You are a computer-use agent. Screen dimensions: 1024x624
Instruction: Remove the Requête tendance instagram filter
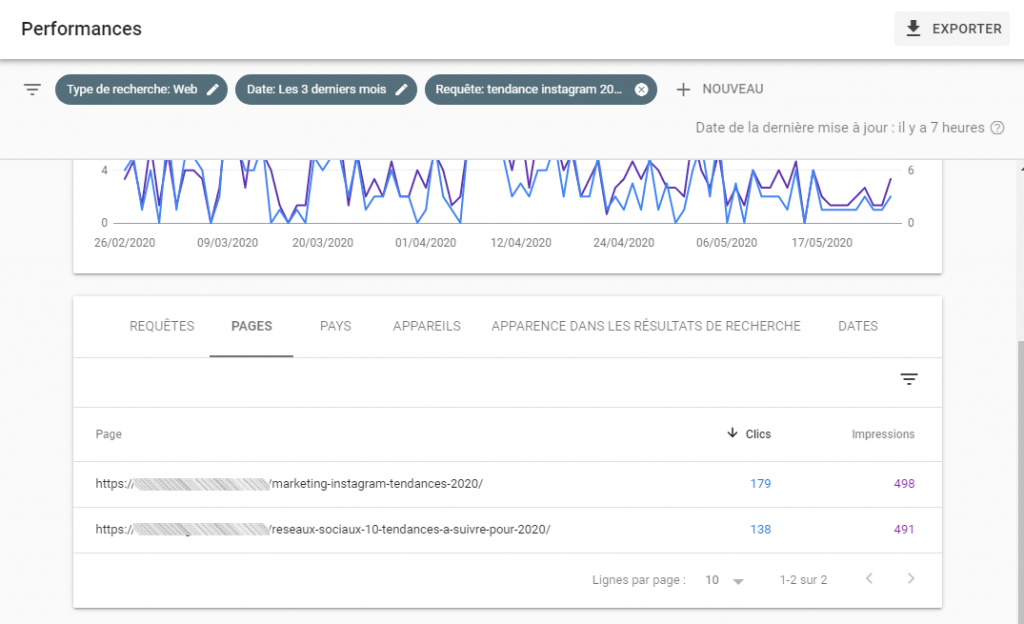pos(641,89)
